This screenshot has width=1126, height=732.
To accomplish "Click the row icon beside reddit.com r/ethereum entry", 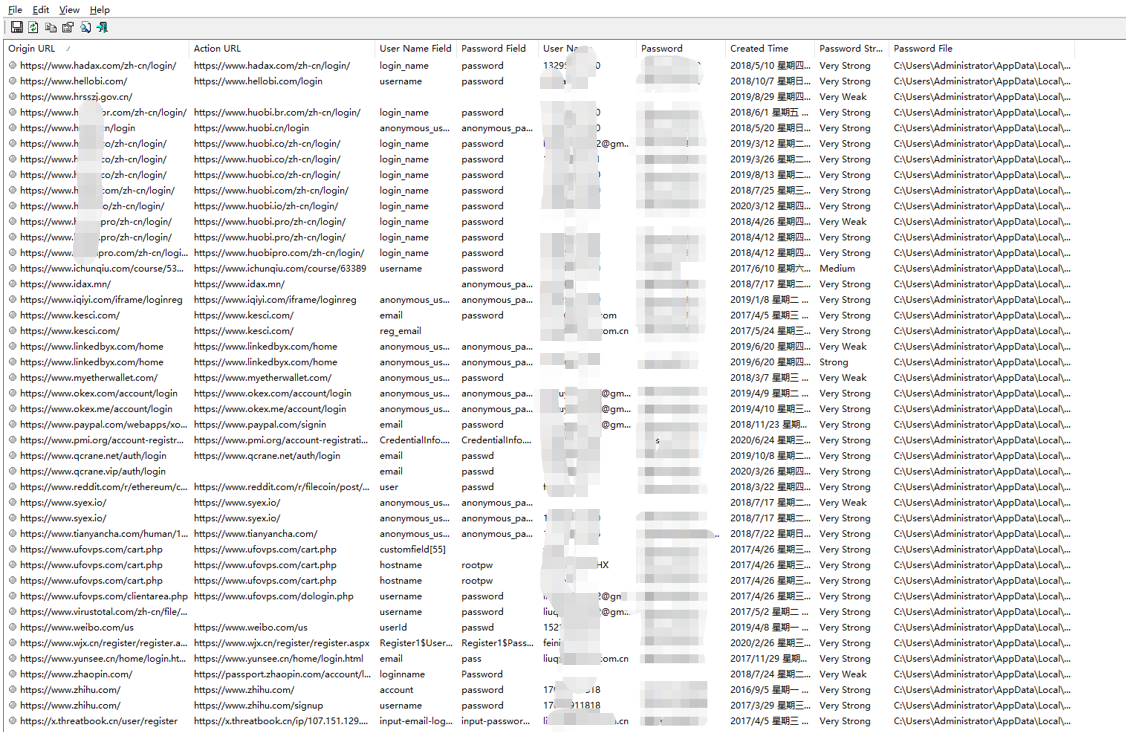I will pyautogui.click(x=12, y=487).
